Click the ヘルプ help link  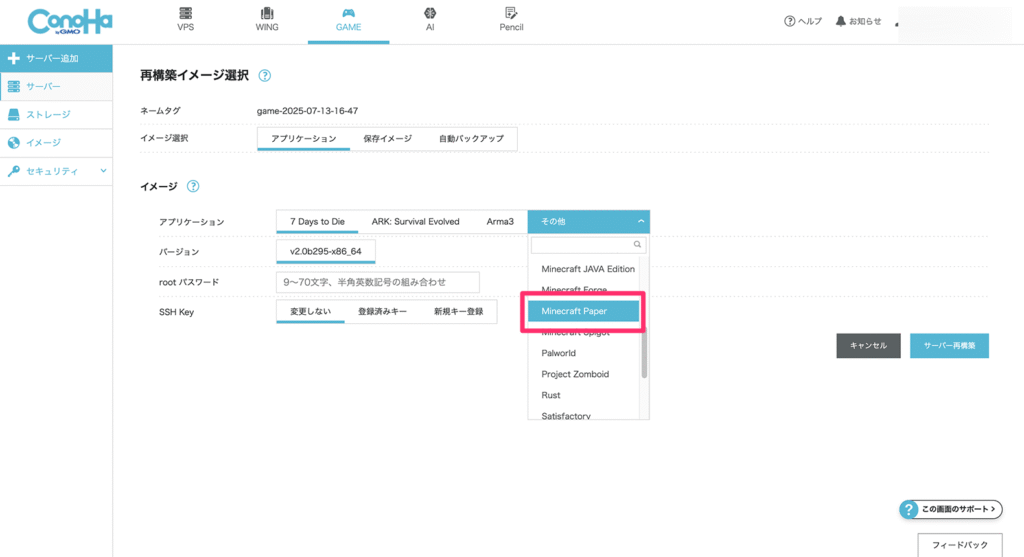pos(803,22)
